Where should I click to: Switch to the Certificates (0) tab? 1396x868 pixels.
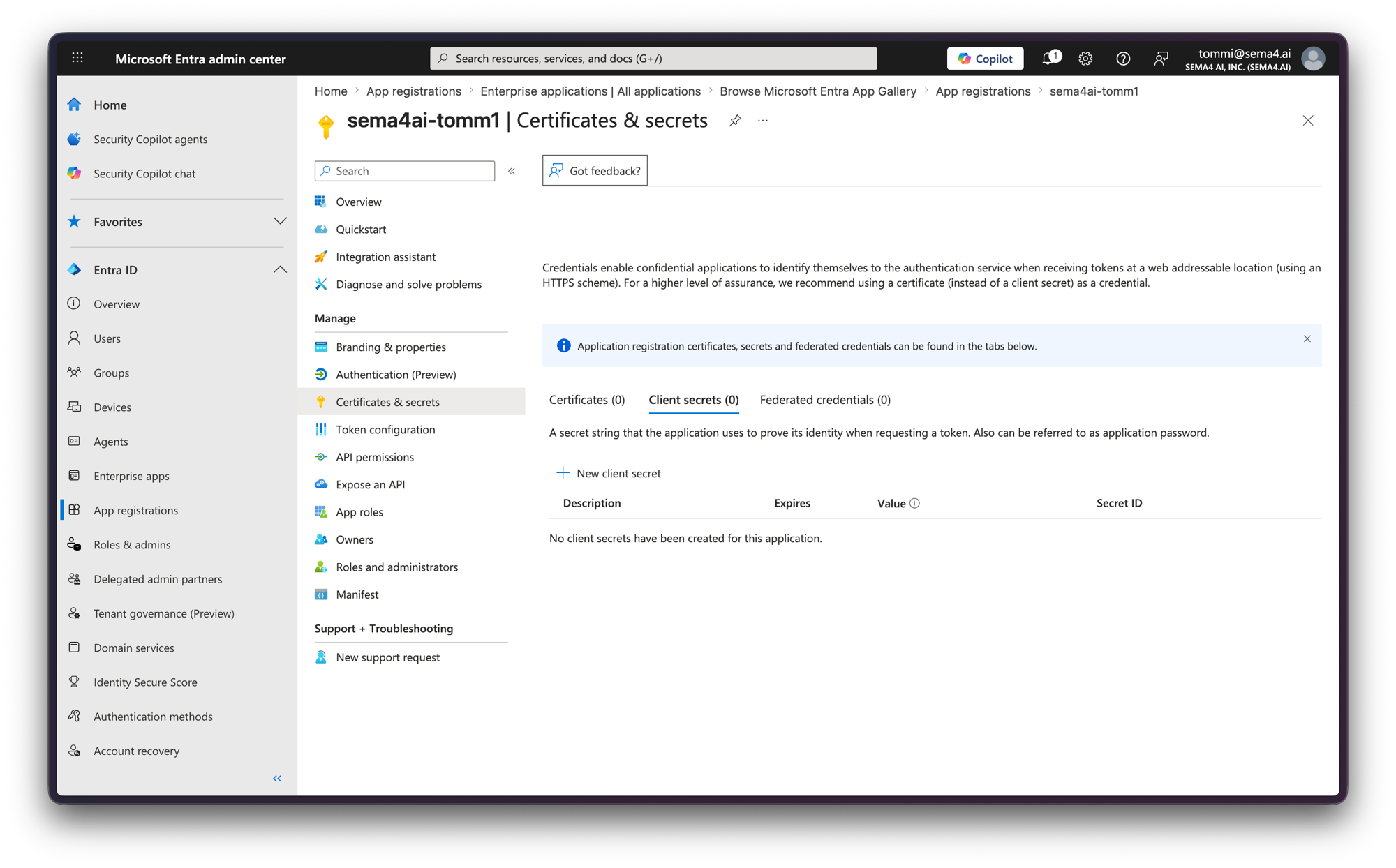587,400
